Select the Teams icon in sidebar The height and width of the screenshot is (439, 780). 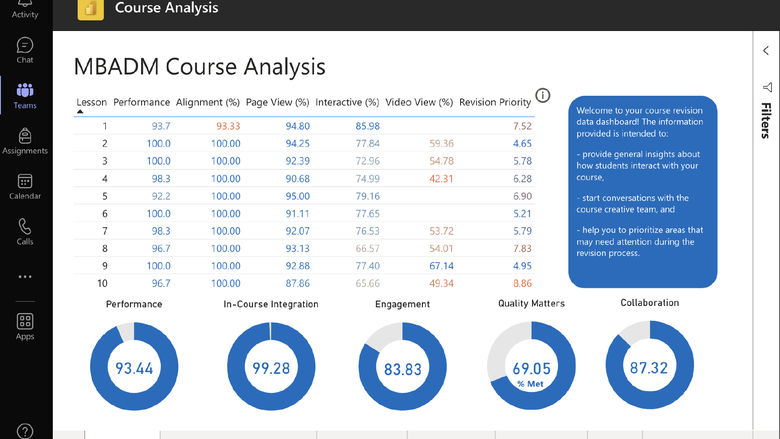point(25,96)
